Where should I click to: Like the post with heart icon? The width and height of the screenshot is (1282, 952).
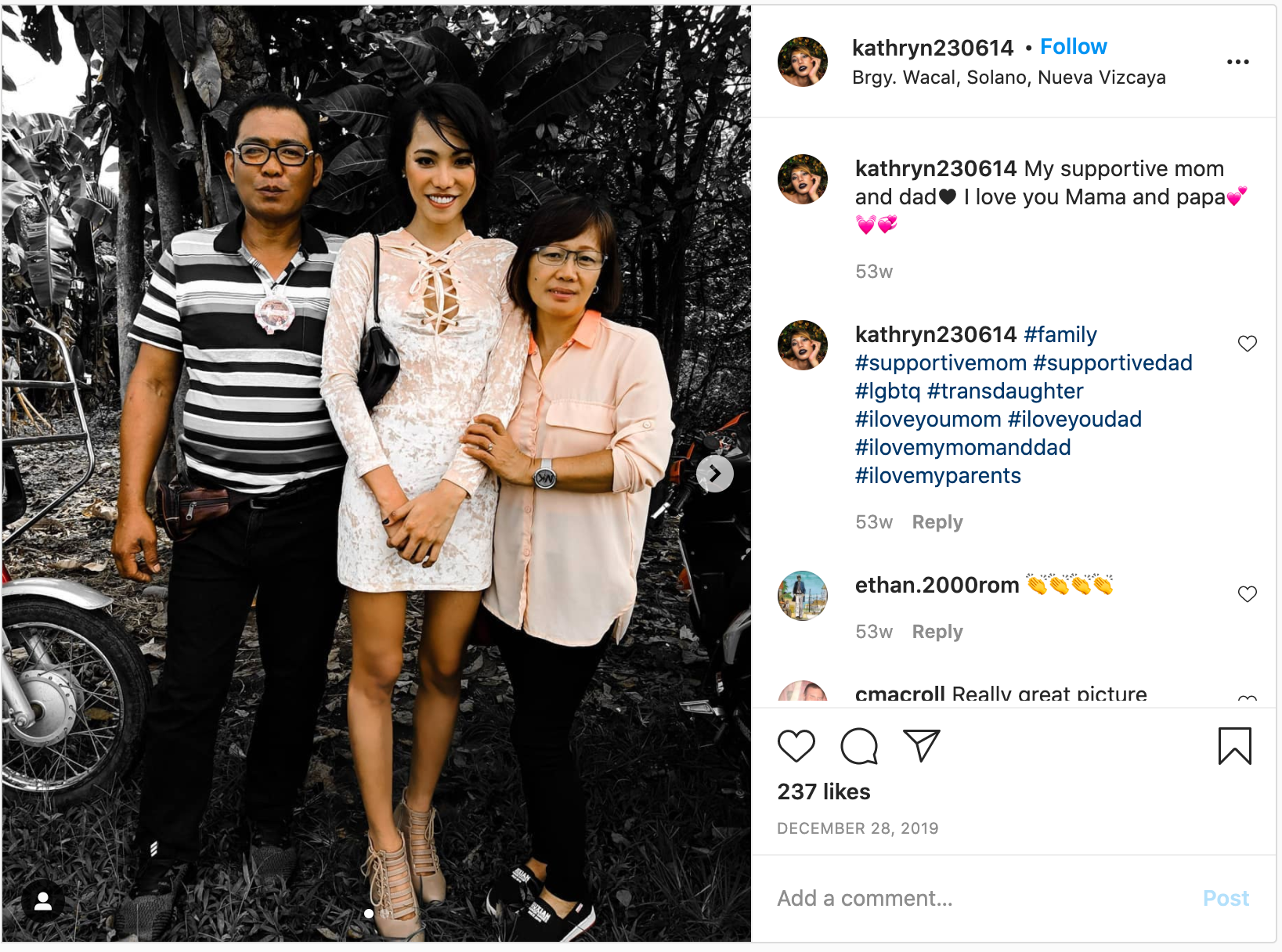tap(796, 746)
